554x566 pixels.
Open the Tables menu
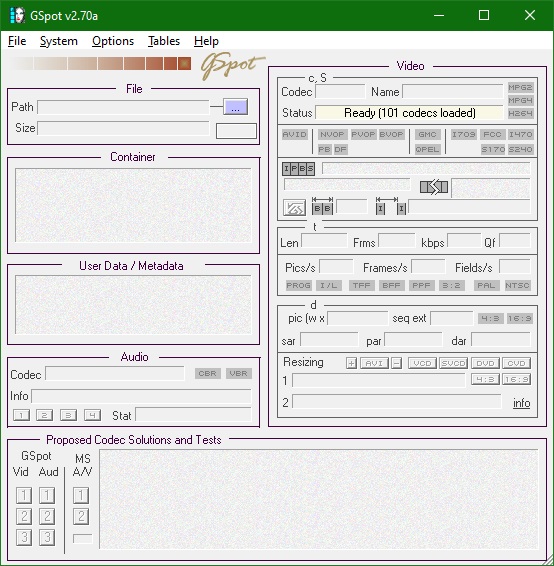point(164,41)
